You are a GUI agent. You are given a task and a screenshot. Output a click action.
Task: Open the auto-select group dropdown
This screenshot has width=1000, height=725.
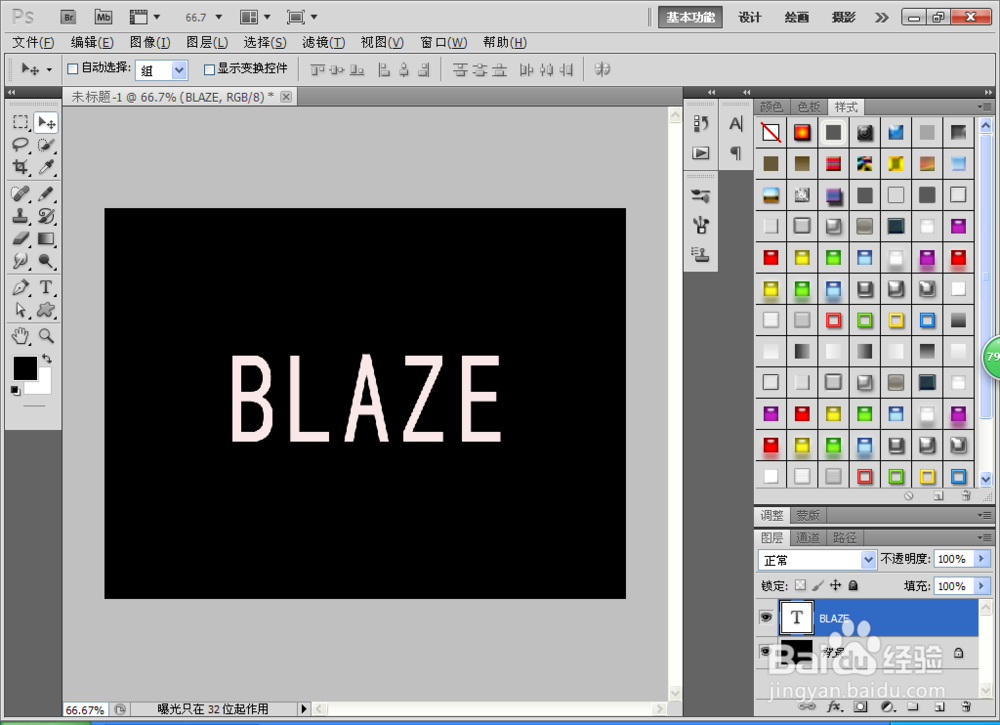click(179, 70)
